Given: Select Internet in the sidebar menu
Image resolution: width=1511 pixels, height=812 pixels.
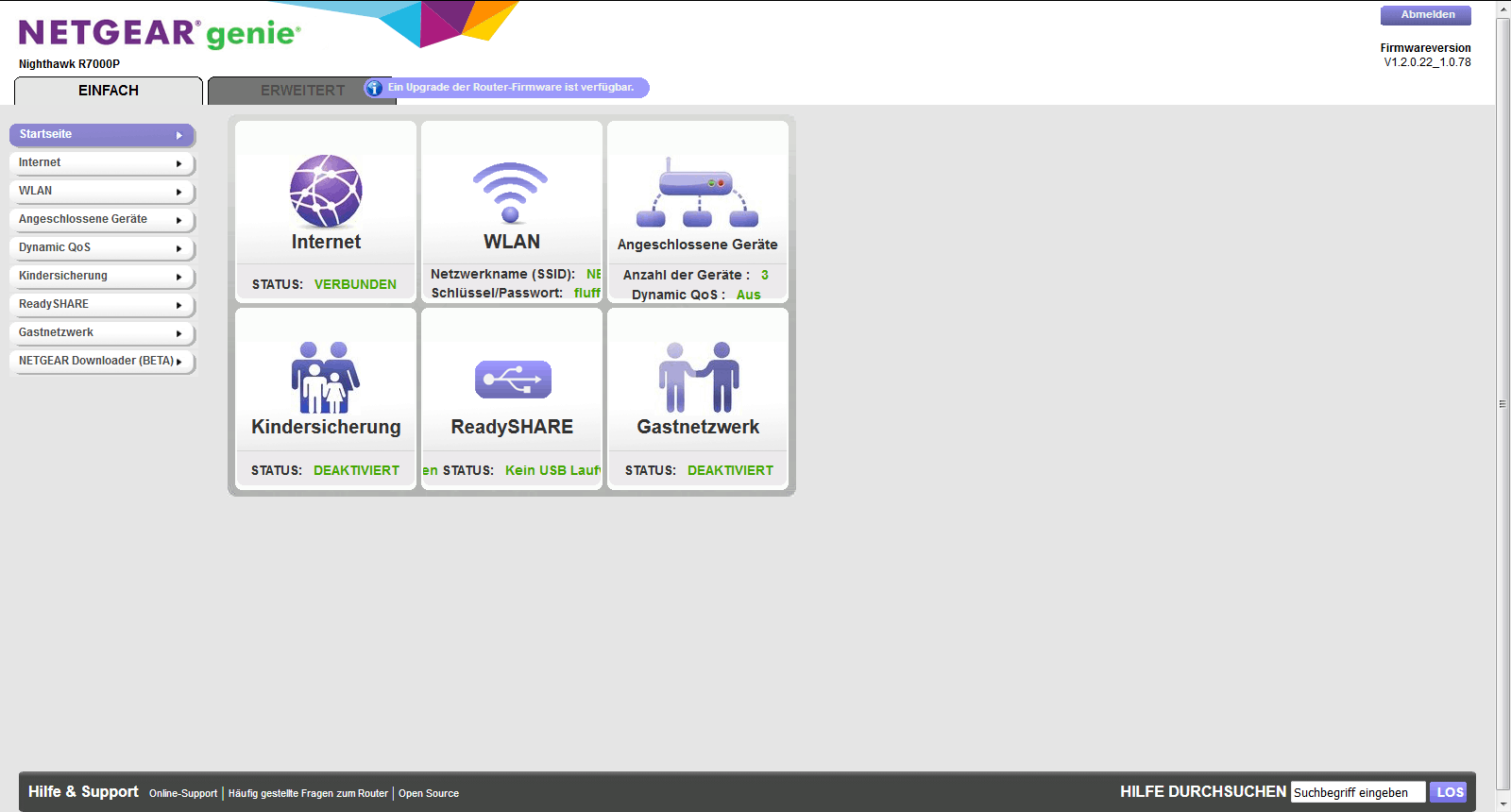Looking at the screenshot, I should pyautogui.click(x=102, y=163).
